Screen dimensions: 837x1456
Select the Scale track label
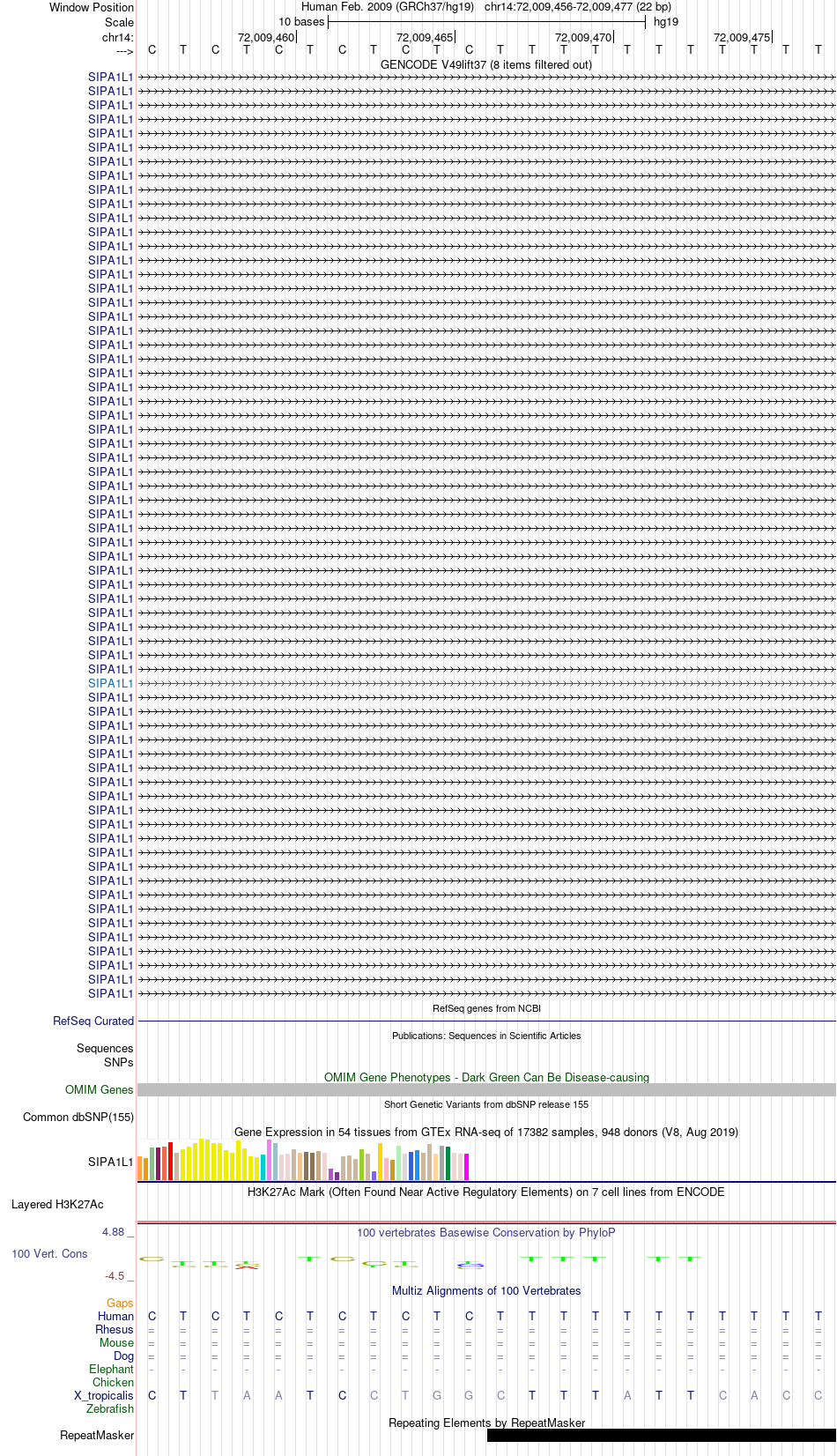(x=119, y=22)
